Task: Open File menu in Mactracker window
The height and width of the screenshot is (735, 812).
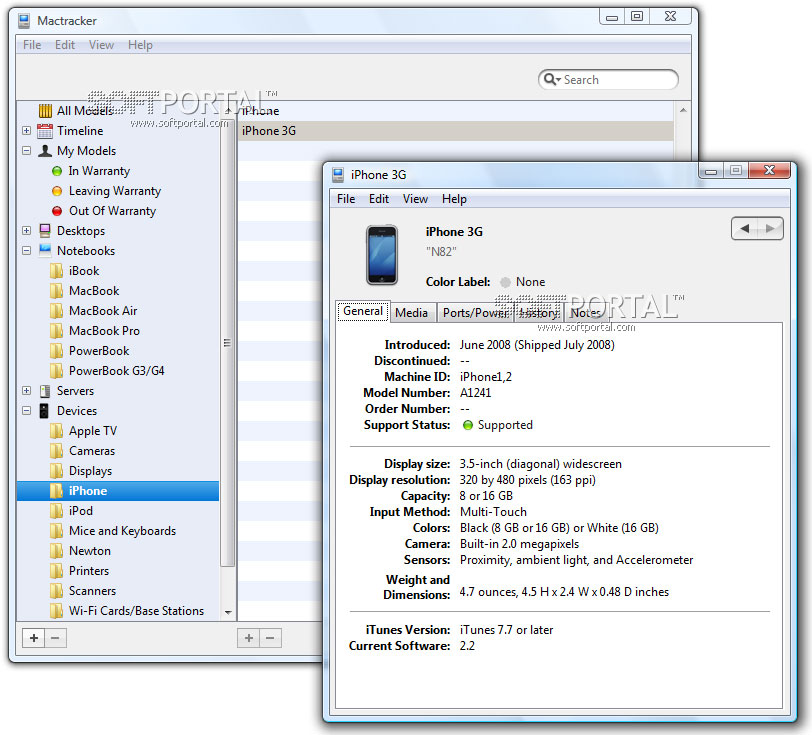Action: [32, 45]
